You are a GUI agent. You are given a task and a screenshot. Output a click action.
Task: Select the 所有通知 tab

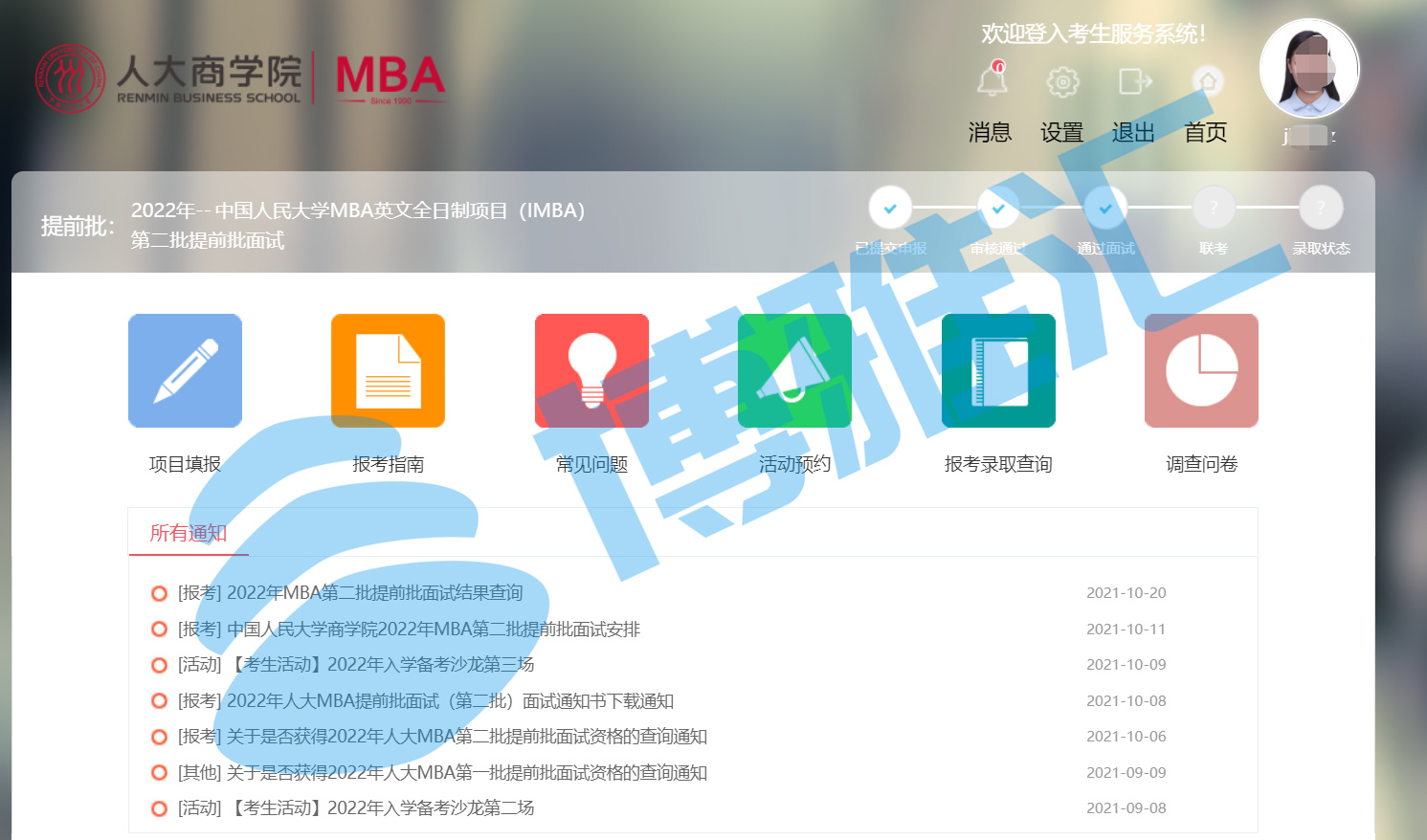point(189,533)
